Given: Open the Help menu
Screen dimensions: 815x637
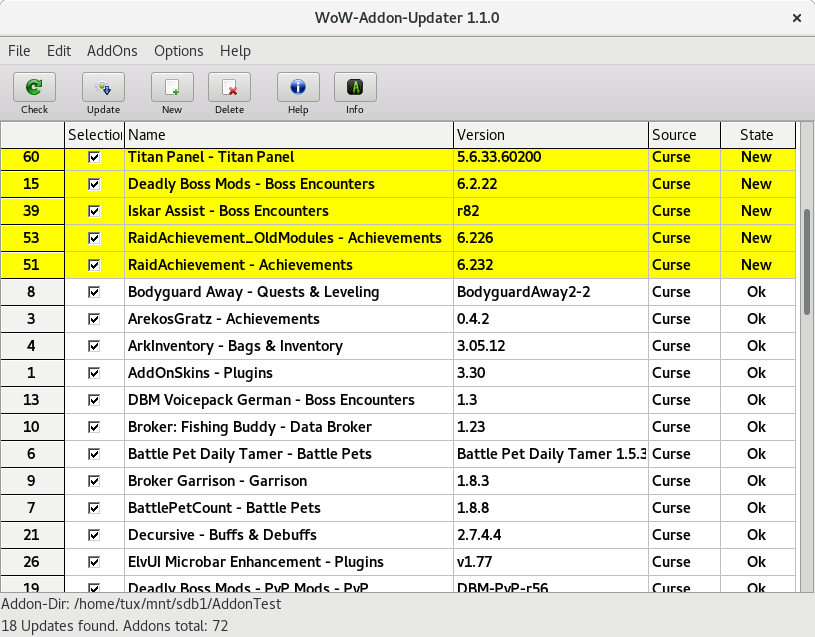Looking at the screenshot, I should click(x=235, y=51).
